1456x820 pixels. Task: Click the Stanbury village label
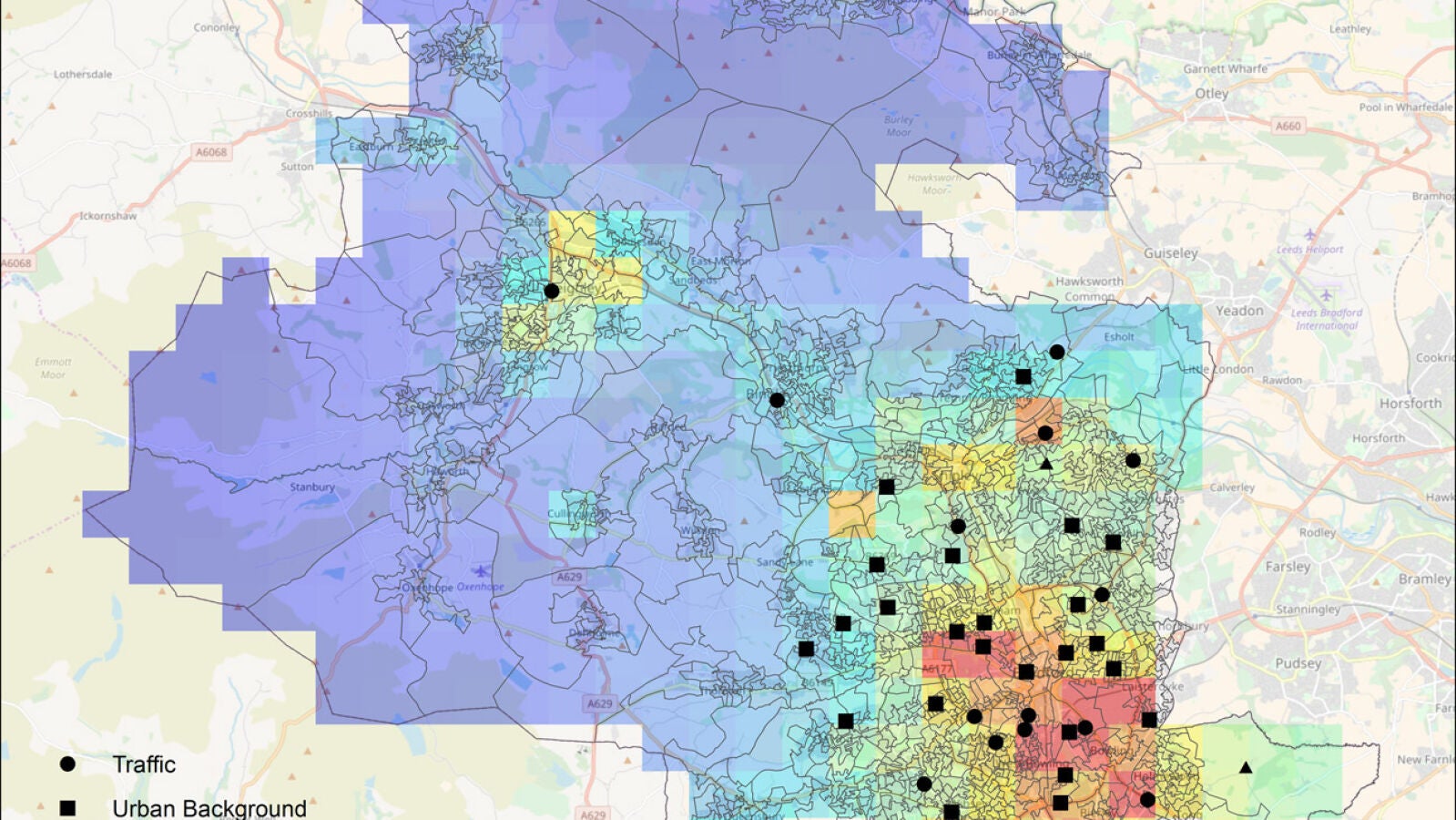312,487
